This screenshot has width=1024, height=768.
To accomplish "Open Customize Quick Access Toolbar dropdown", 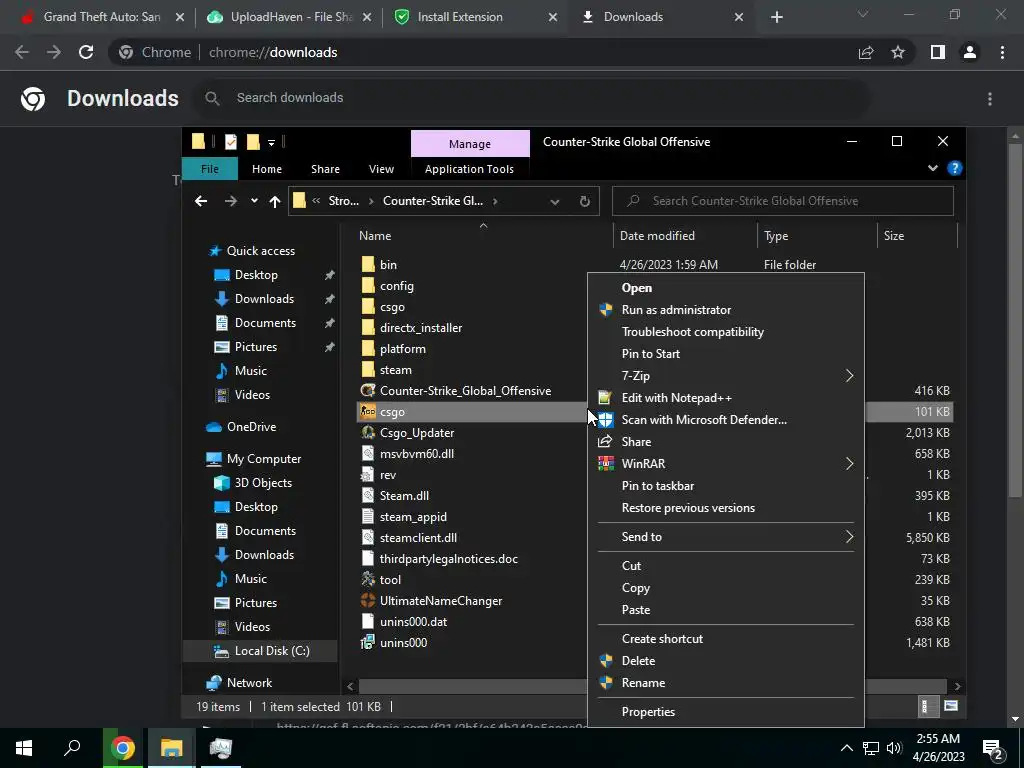I will pos(271,142).
